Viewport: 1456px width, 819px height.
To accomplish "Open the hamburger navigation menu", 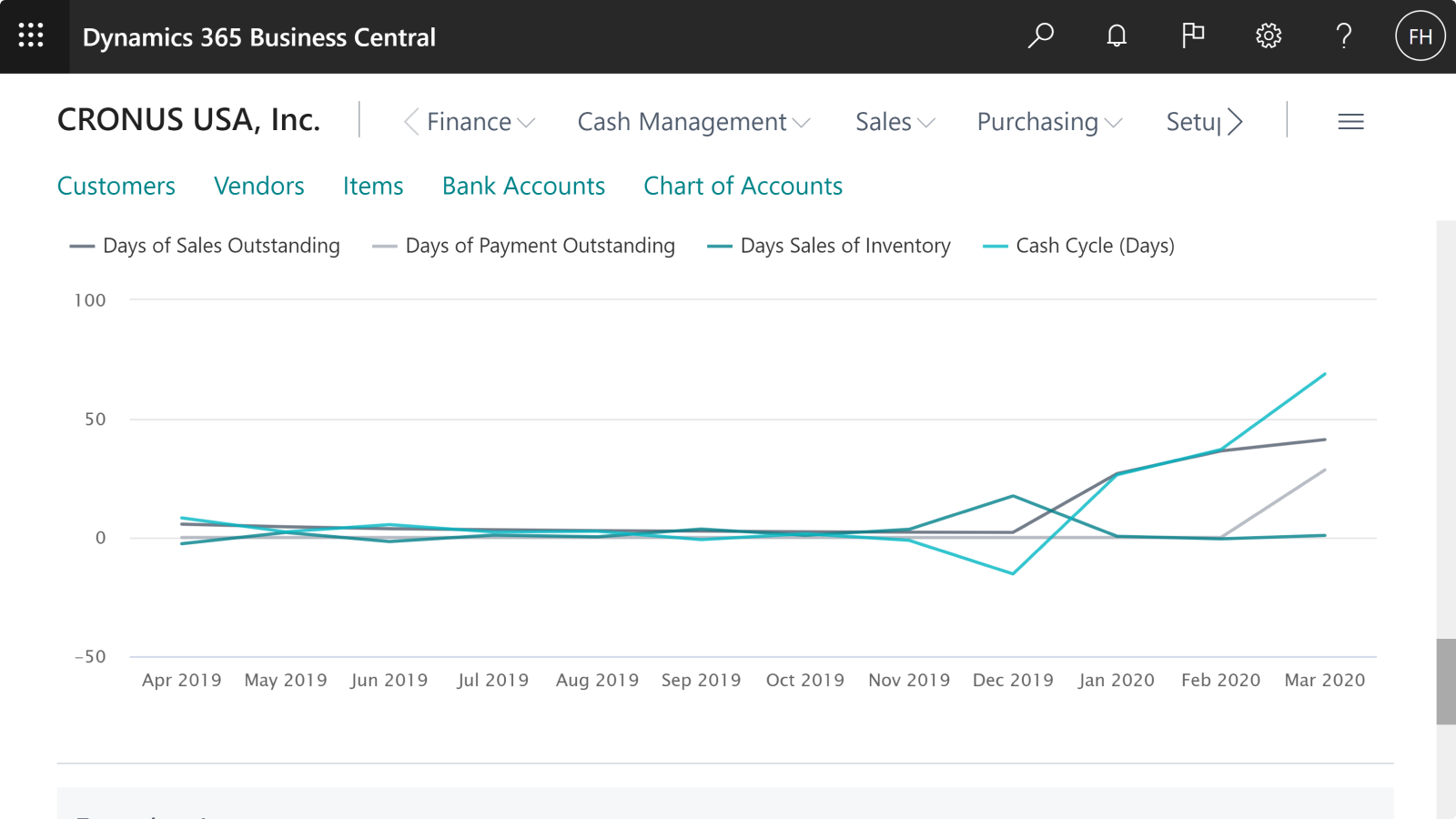I will point(1350,120).
